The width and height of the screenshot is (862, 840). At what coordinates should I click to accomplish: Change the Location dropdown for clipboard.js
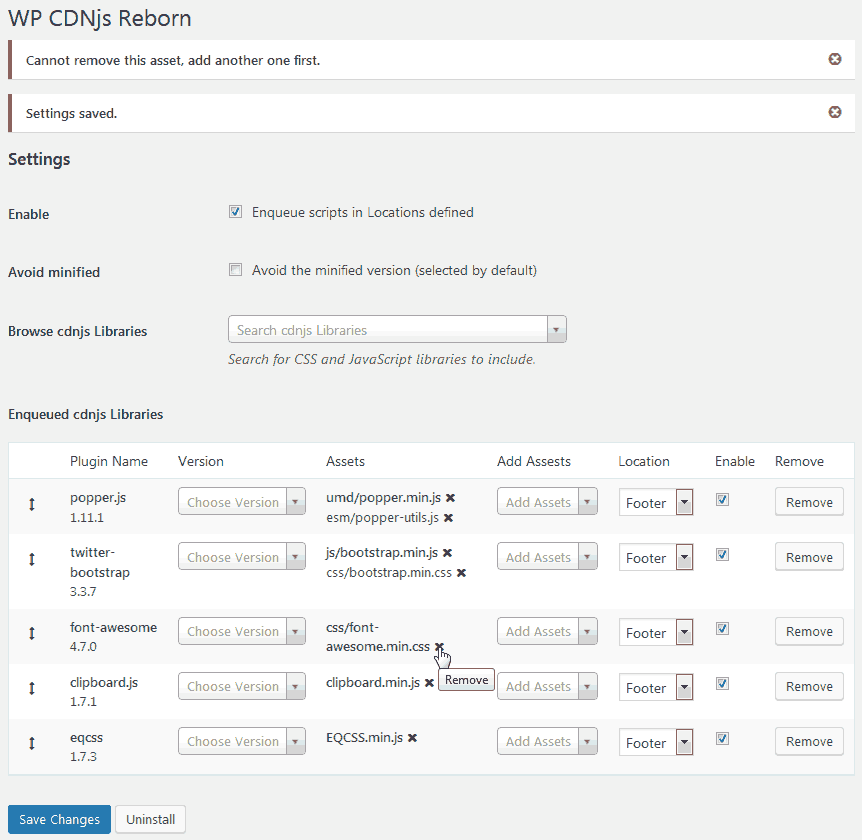(x=656, y=688)
